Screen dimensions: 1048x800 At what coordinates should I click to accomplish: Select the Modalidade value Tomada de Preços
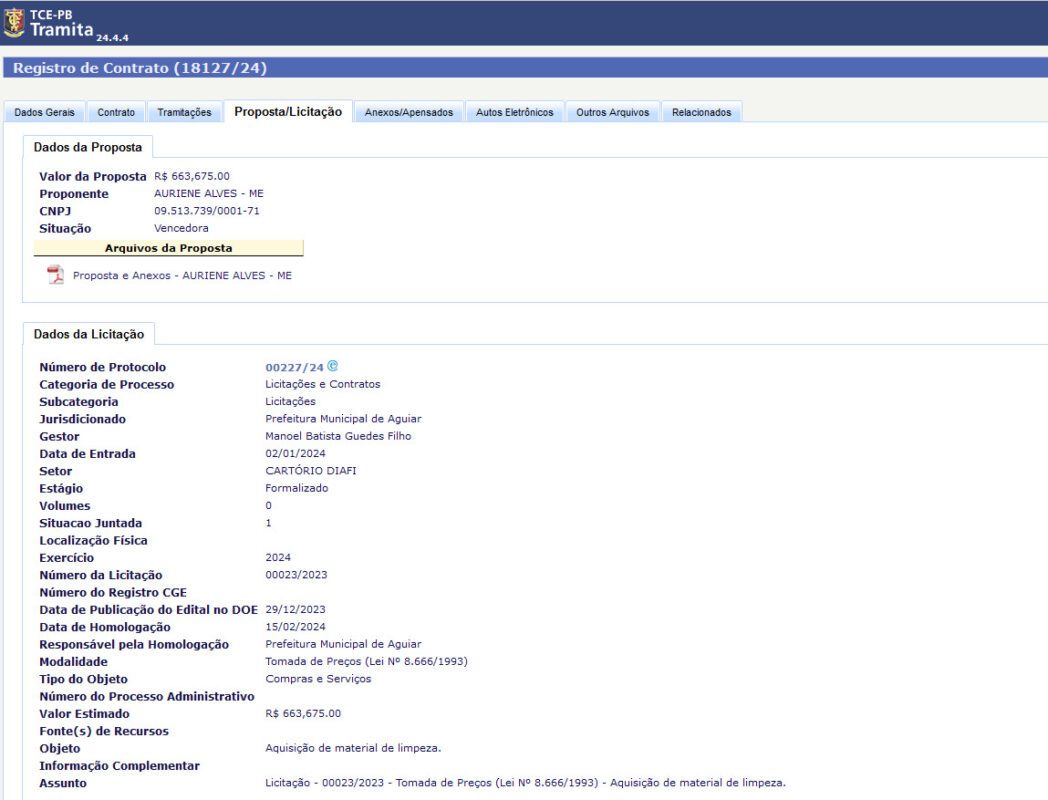366,662
